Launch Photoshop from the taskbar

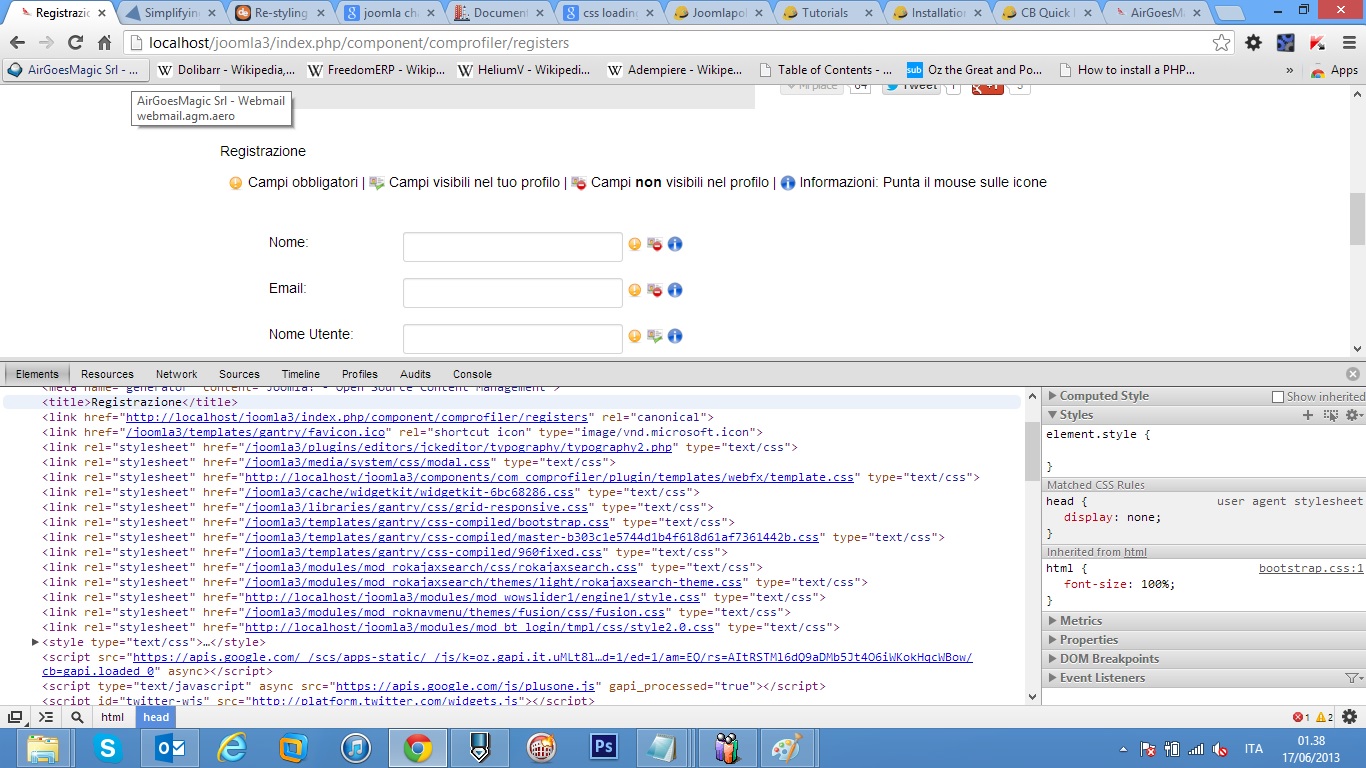604,748
